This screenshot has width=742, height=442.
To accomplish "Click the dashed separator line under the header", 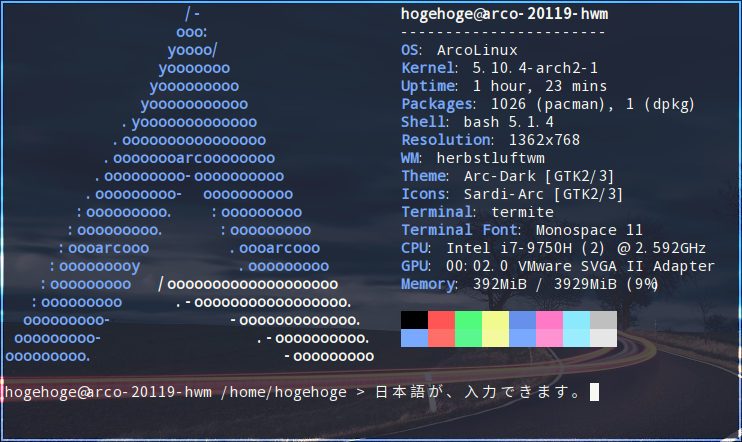I will click(503, 33).
